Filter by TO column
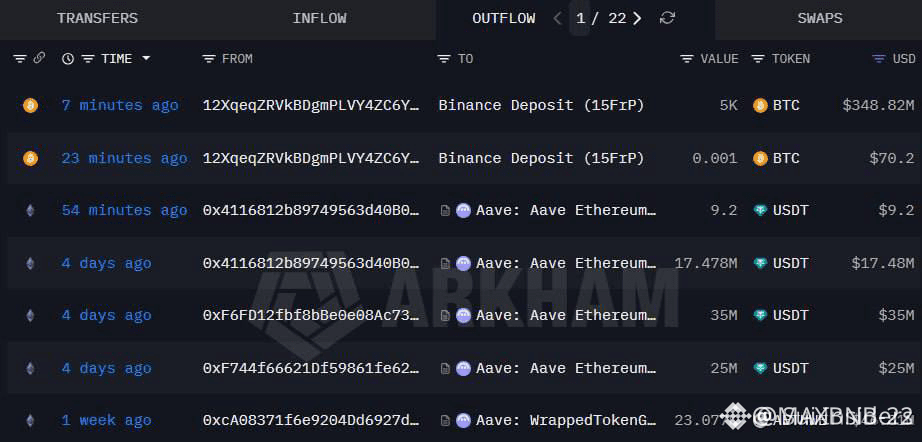The image size is (922, 442). click(x=445, y=59)
